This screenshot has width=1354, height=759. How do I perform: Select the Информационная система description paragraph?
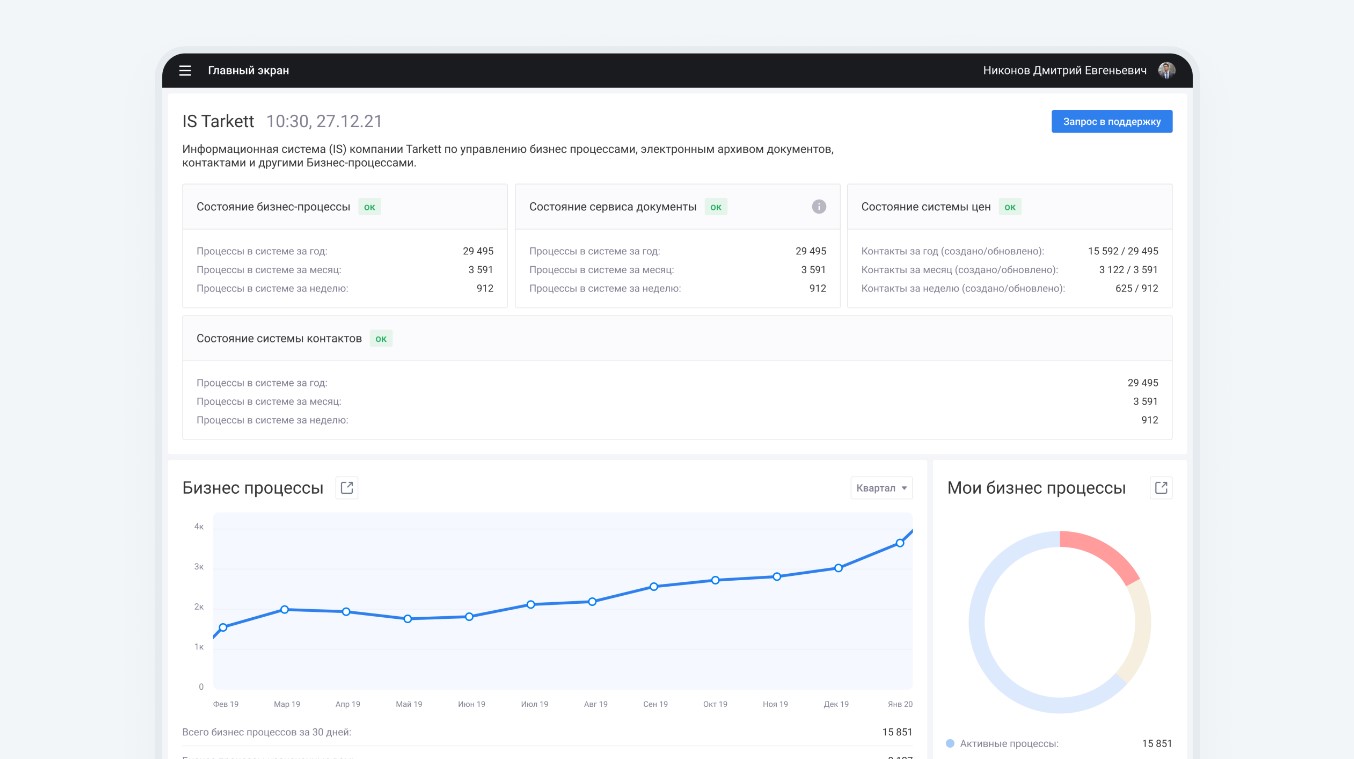point(508,156)
